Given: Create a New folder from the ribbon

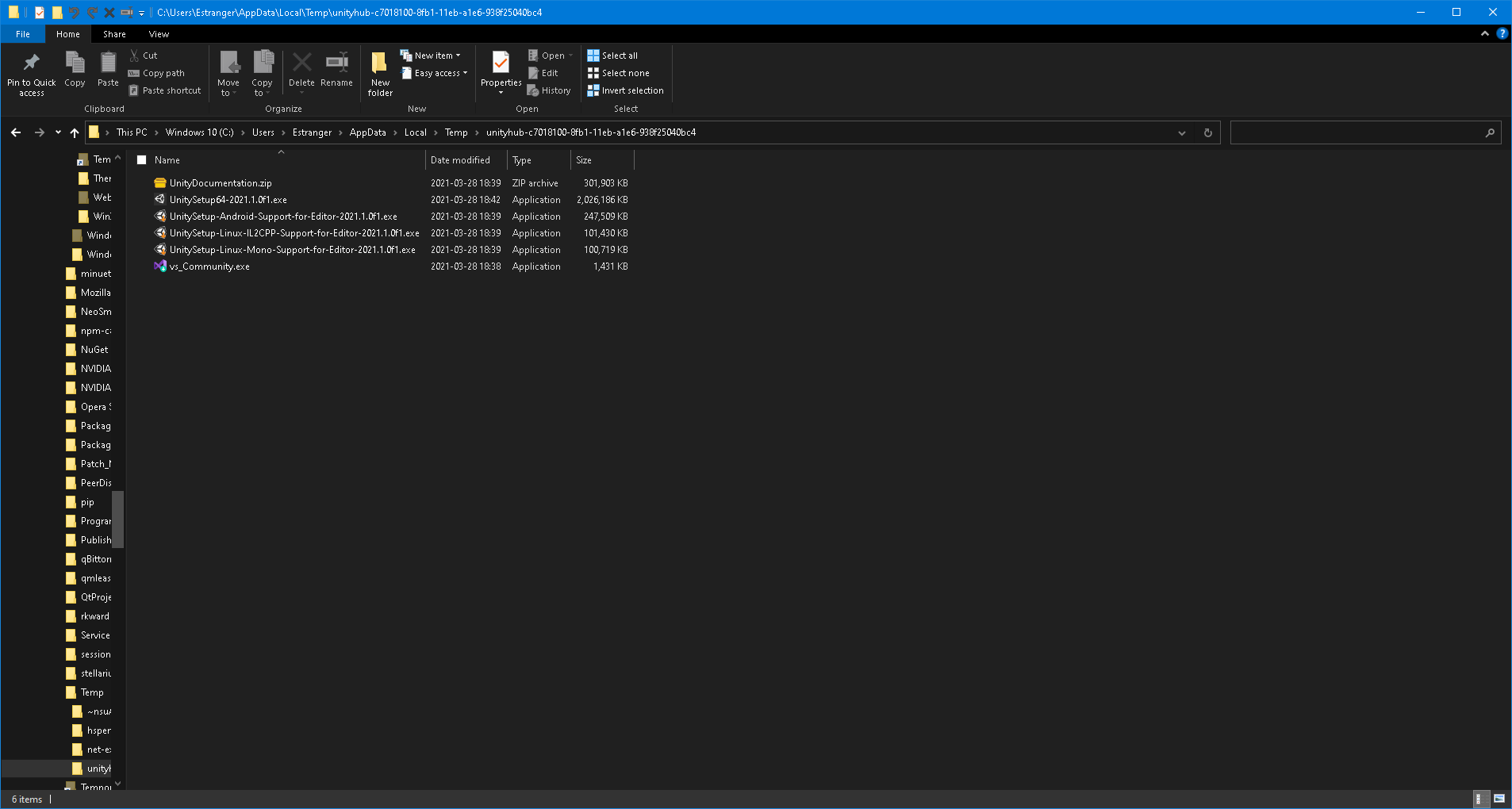Looking at the screenshot, I should coord(380,71).
